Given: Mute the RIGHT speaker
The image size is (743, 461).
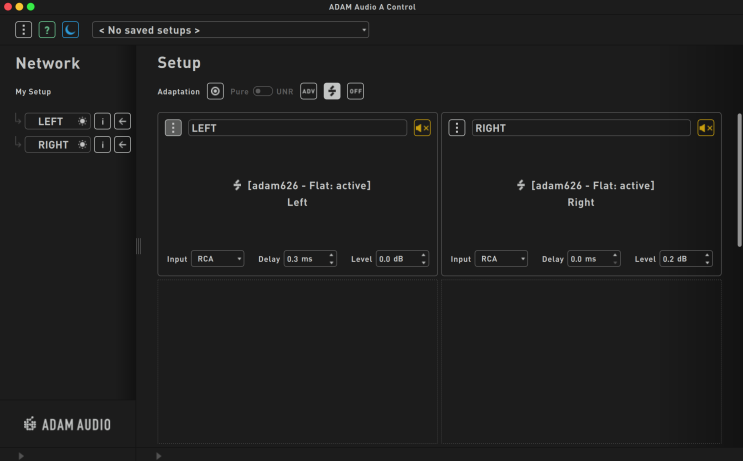Looking at the screenshot, I should pos(706,127).
